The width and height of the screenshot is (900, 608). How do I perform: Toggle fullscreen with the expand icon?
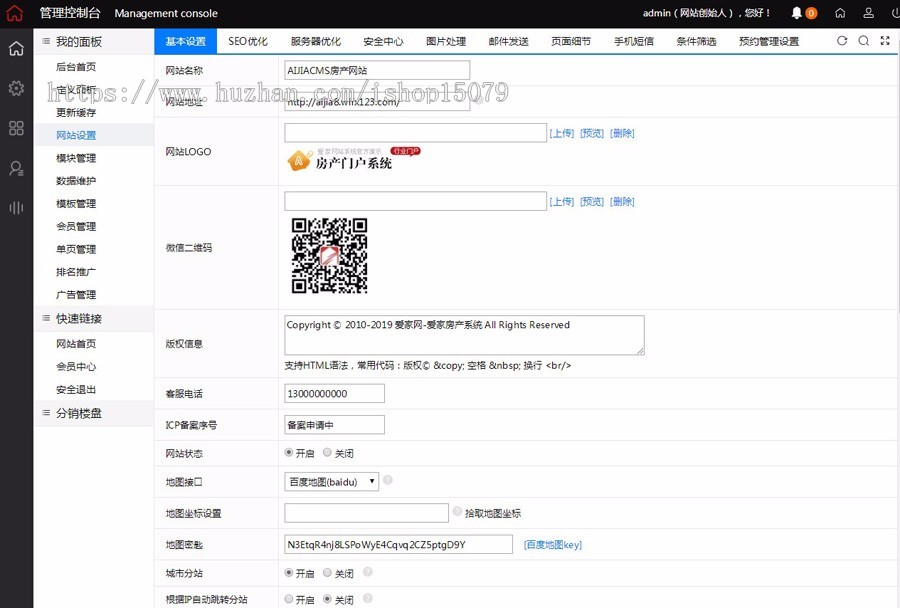(885, 41)
